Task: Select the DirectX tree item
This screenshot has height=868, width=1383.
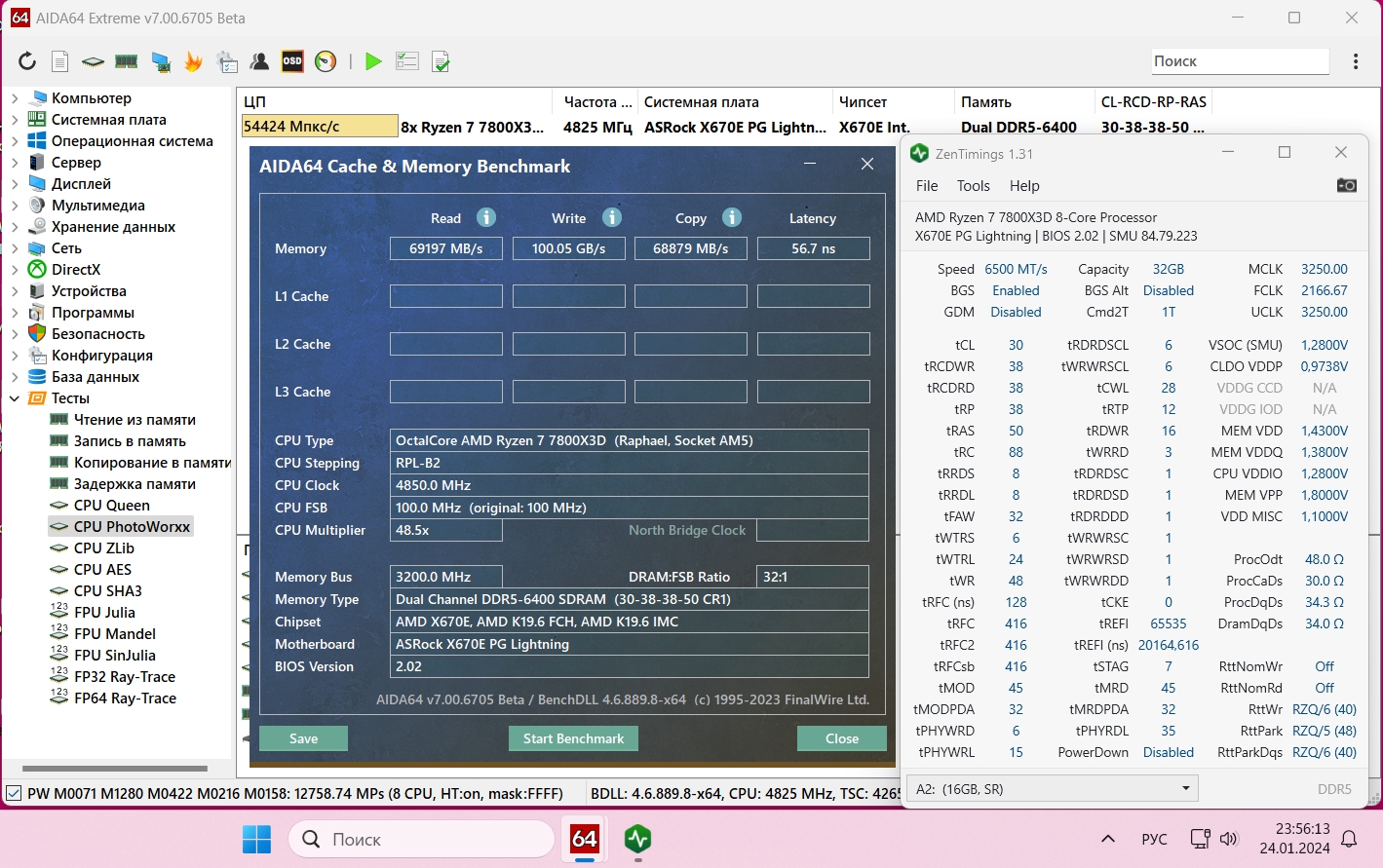Action: coord(76,270)
